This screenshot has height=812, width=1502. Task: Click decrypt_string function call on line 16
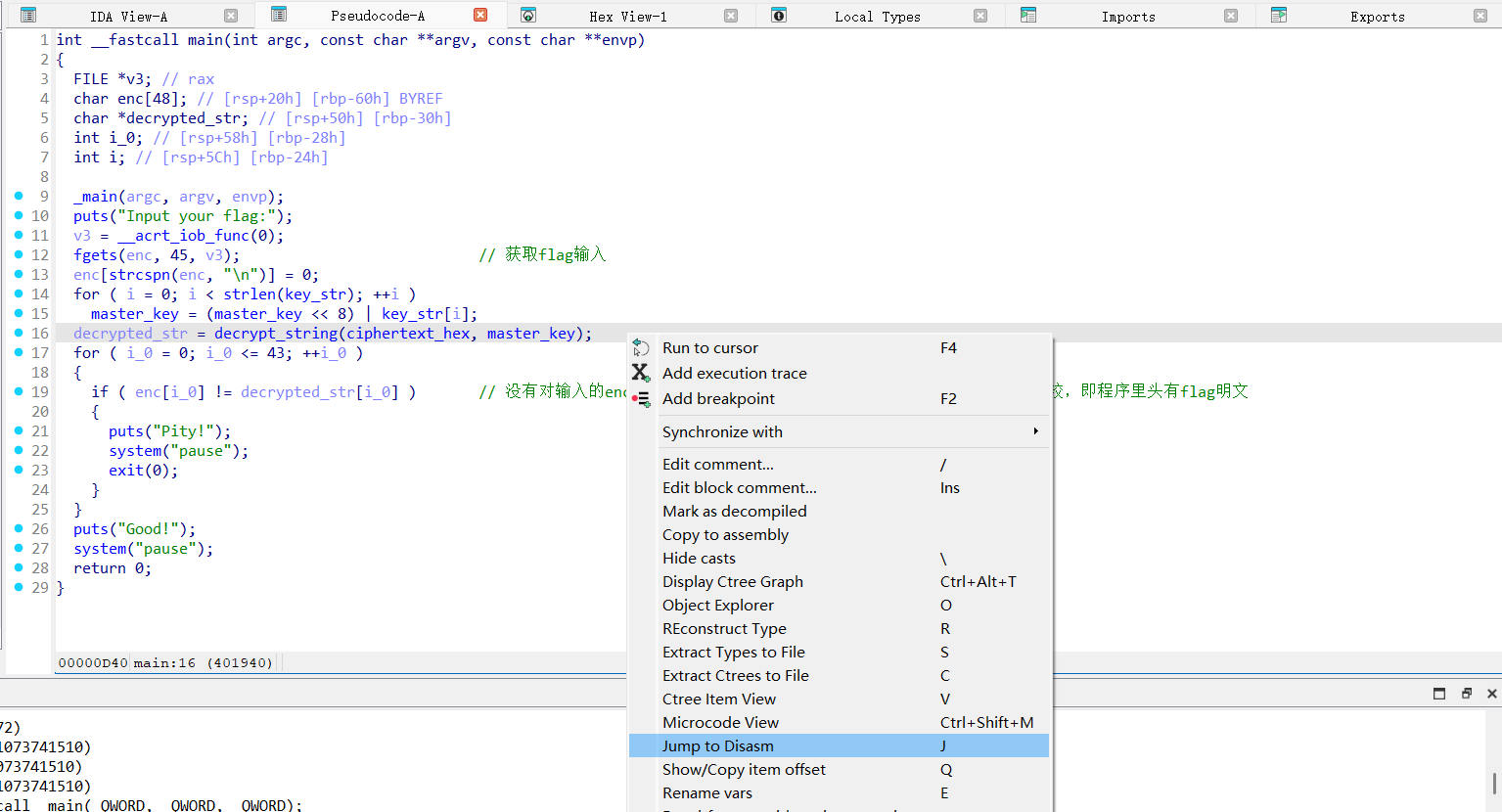(x=276, y=334)
